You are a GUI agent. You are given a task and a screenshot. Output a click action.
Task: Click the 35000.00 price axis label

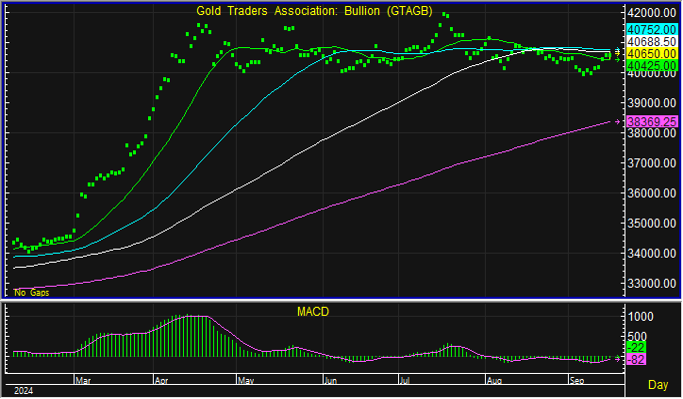click(652, 223)
